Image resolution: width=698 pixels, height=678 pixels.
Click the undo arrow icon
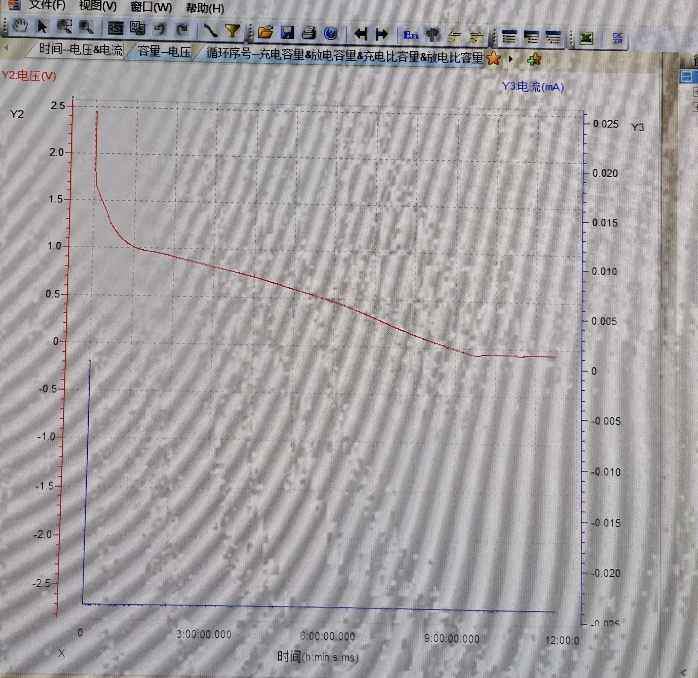pyautogui.click(x=160, y=29)
